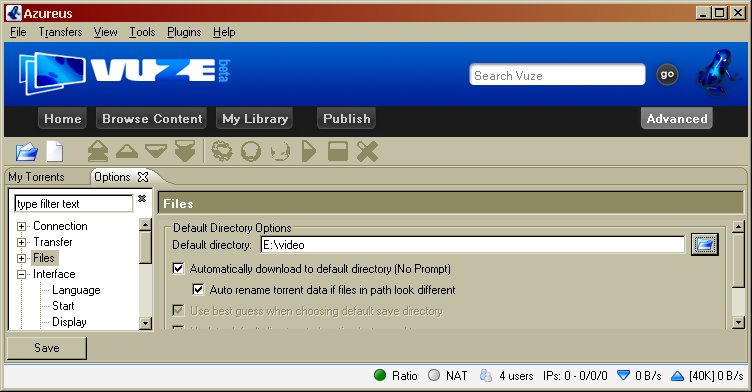Open My Library section
The width and height of the screenshot is (752, 392).
pos(255,119)
